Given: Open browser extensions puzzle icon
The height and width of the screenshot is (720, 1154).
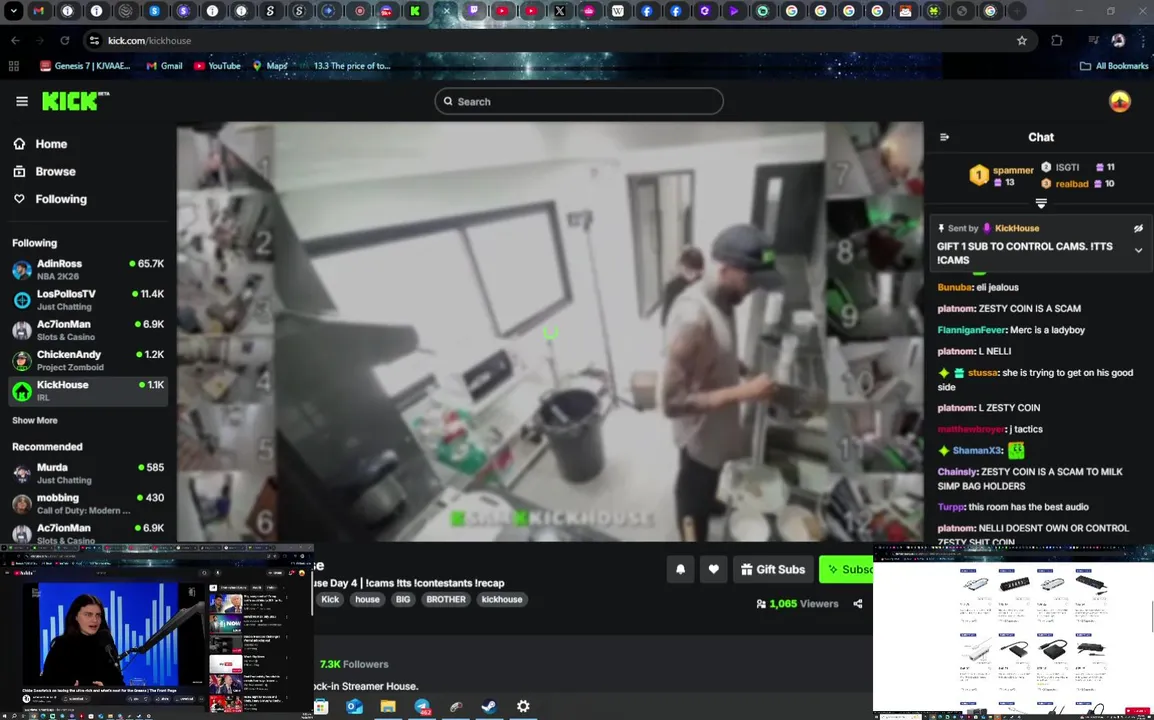Looking at the screenshot, I should tap(1057, 40).
